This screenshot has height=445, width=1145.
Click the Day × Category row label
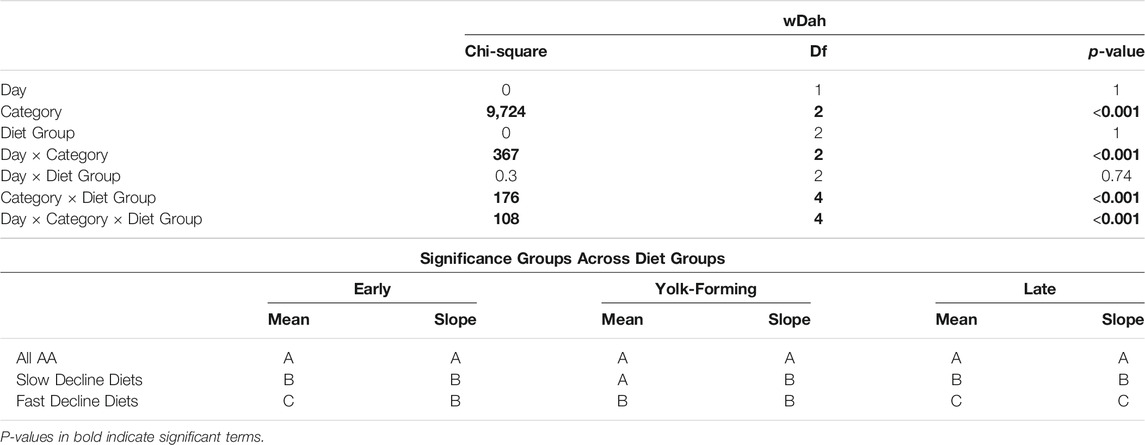click(x=54, y=155)
